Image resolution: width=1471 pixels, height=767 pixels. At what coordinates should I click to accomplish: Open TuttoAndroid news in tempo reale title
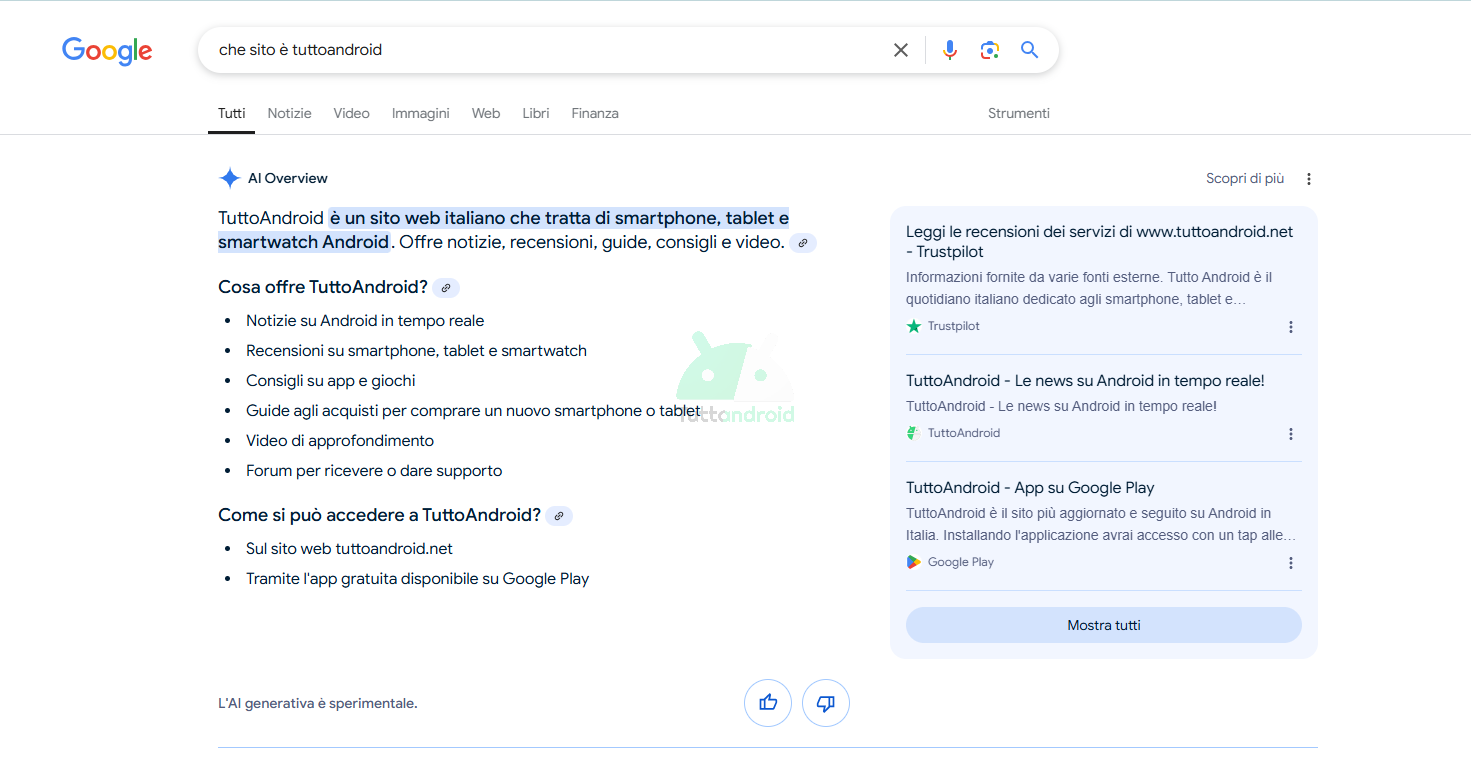click(1085, 381)
